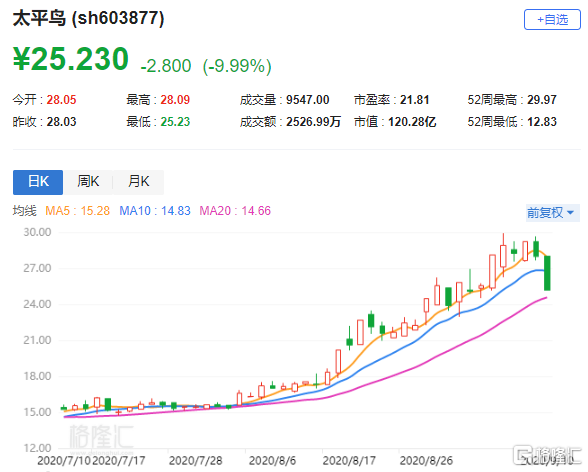Click the 市值 value 120.28亿

point(412,122)
